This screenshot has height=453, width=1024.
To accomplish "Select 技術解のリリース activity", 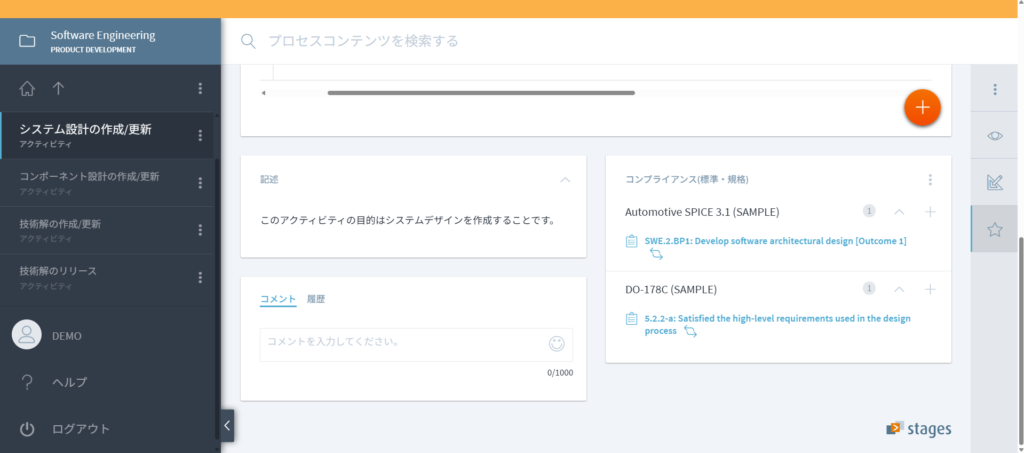I will pos(107,277).
